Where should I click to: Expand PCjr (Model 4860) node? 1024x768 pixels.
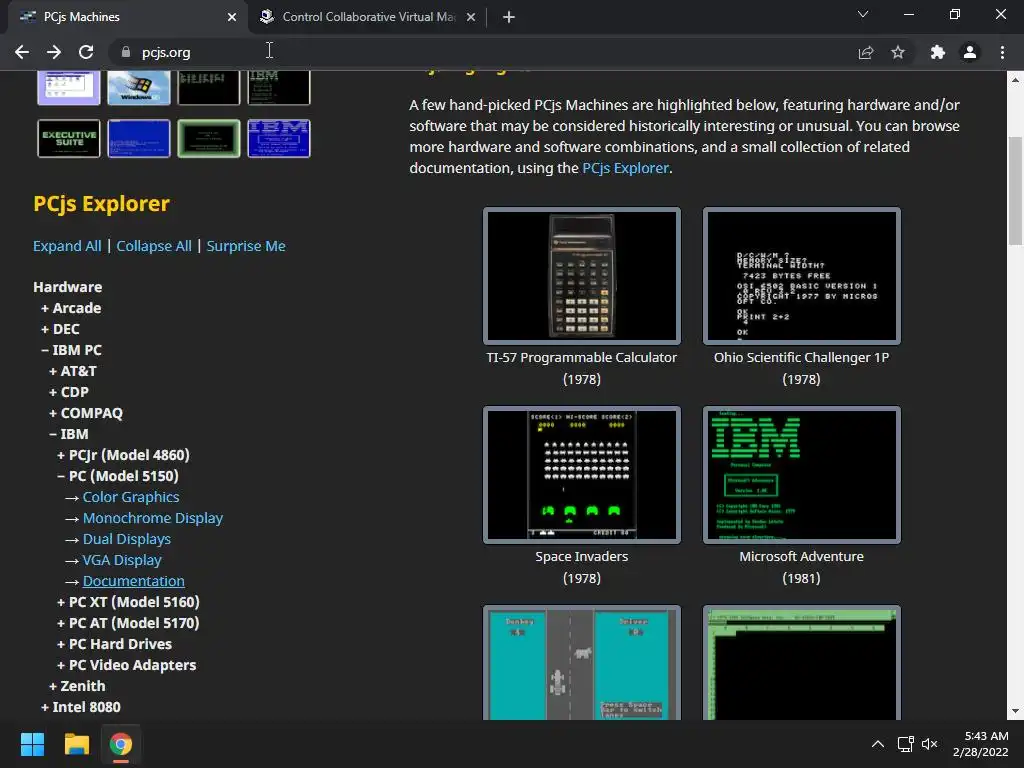coord(123,455)
